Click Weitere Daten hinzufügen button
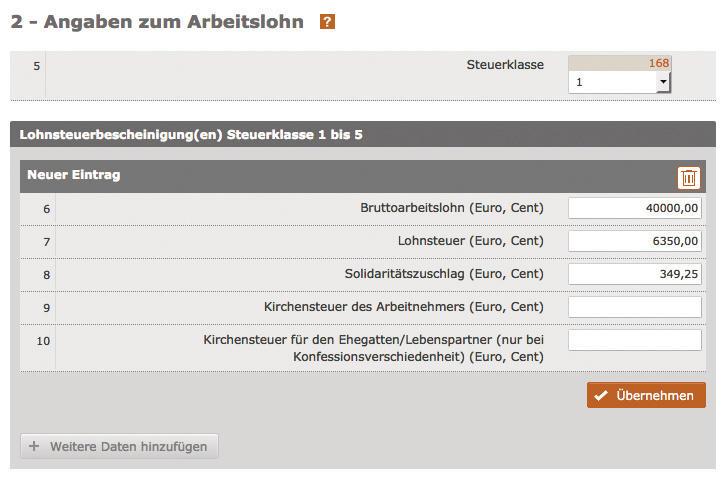 119,447
